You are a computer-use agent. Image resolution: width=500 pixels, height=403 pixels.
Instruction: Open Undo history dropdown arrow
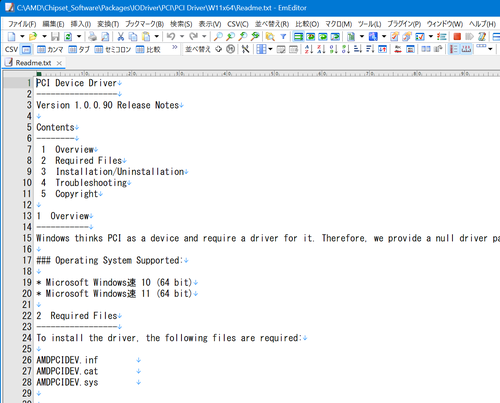pos(182,36)
